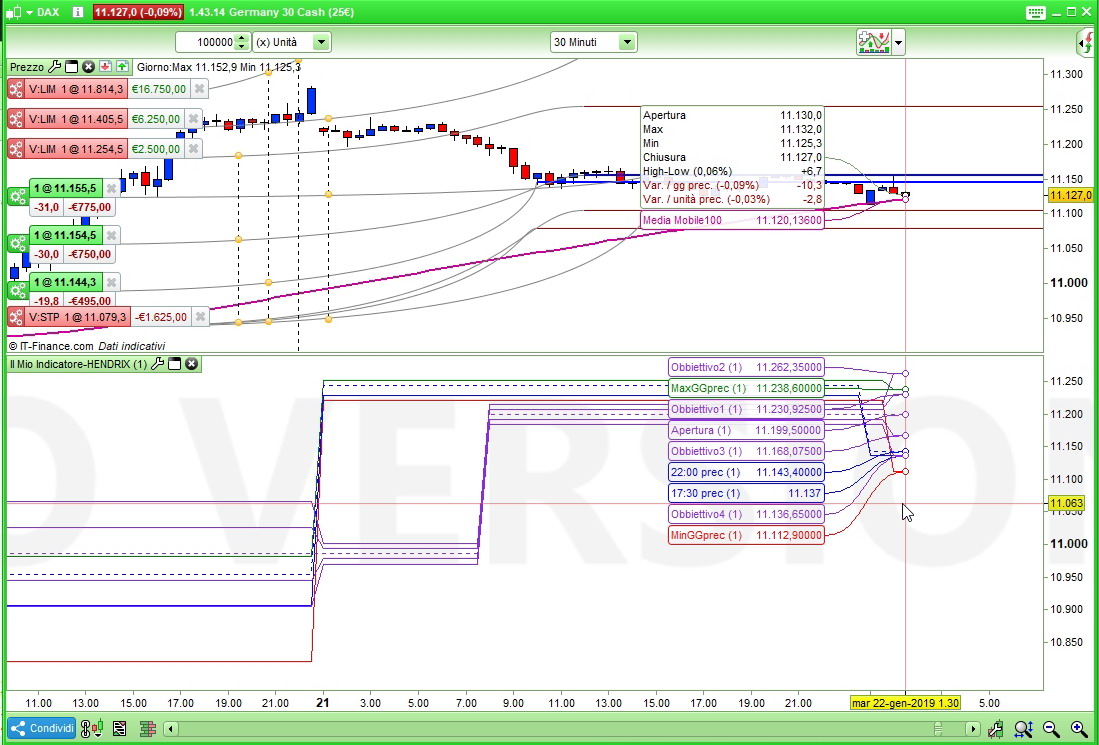Click the Obbiettivo1 (1) value label
This screenshot has width=1099, height=745.
point(746,409)
